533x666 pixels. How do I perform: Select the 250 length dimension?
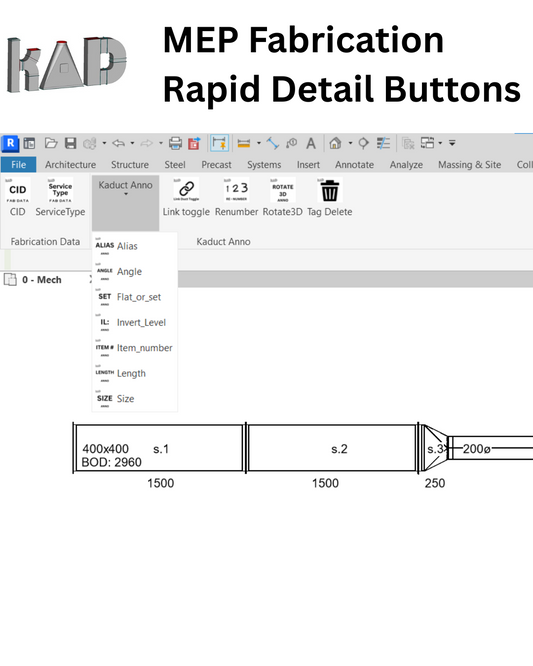[x=435, y=483]
